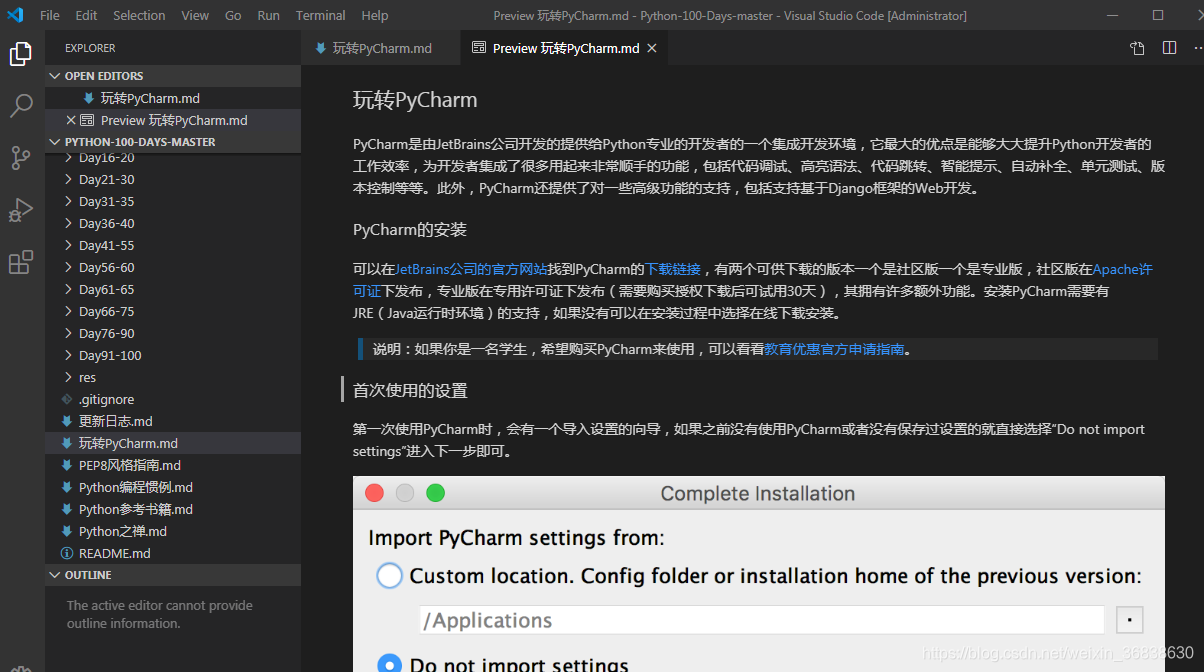
Task: Click the info icon of README.md
Action: pyautogui.click(x=67, y=553)
